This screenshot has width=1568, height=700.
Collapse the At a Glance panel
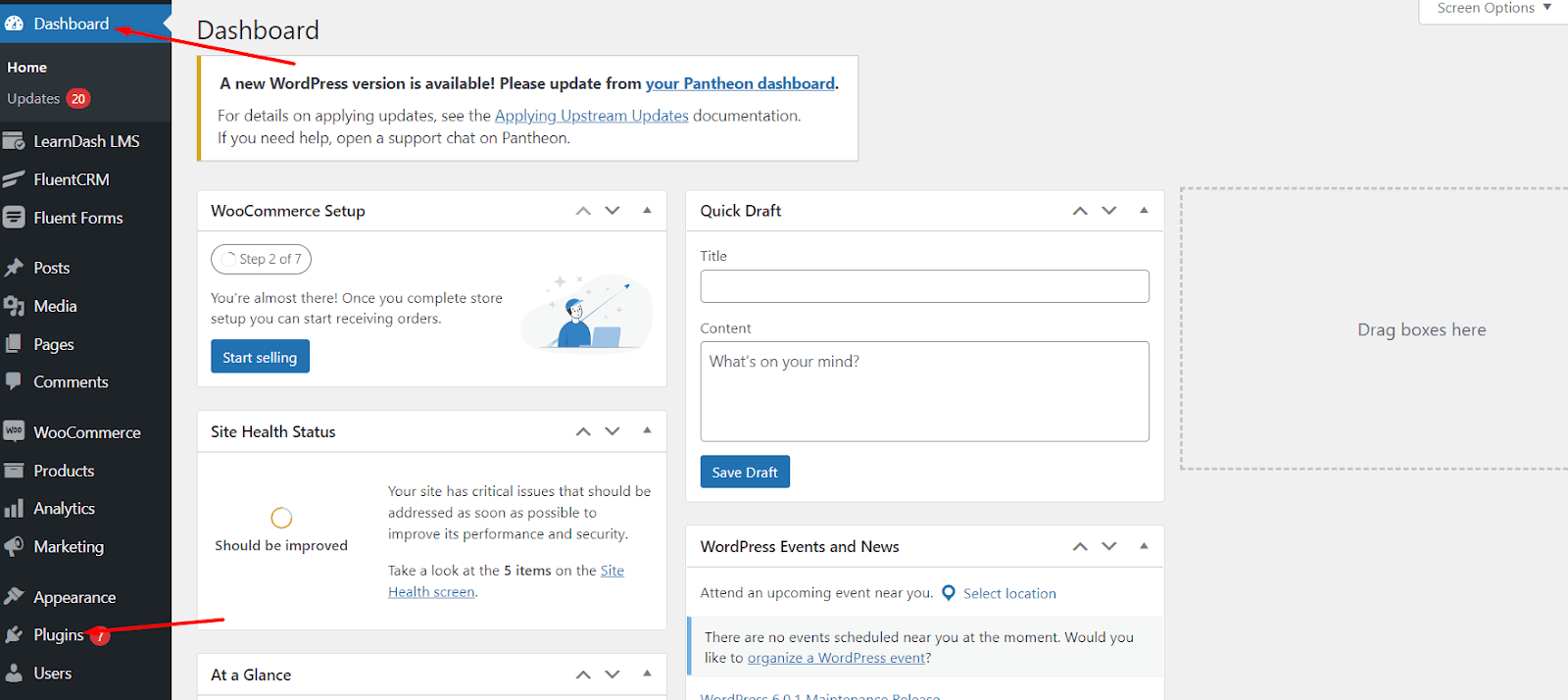point(647,674)
